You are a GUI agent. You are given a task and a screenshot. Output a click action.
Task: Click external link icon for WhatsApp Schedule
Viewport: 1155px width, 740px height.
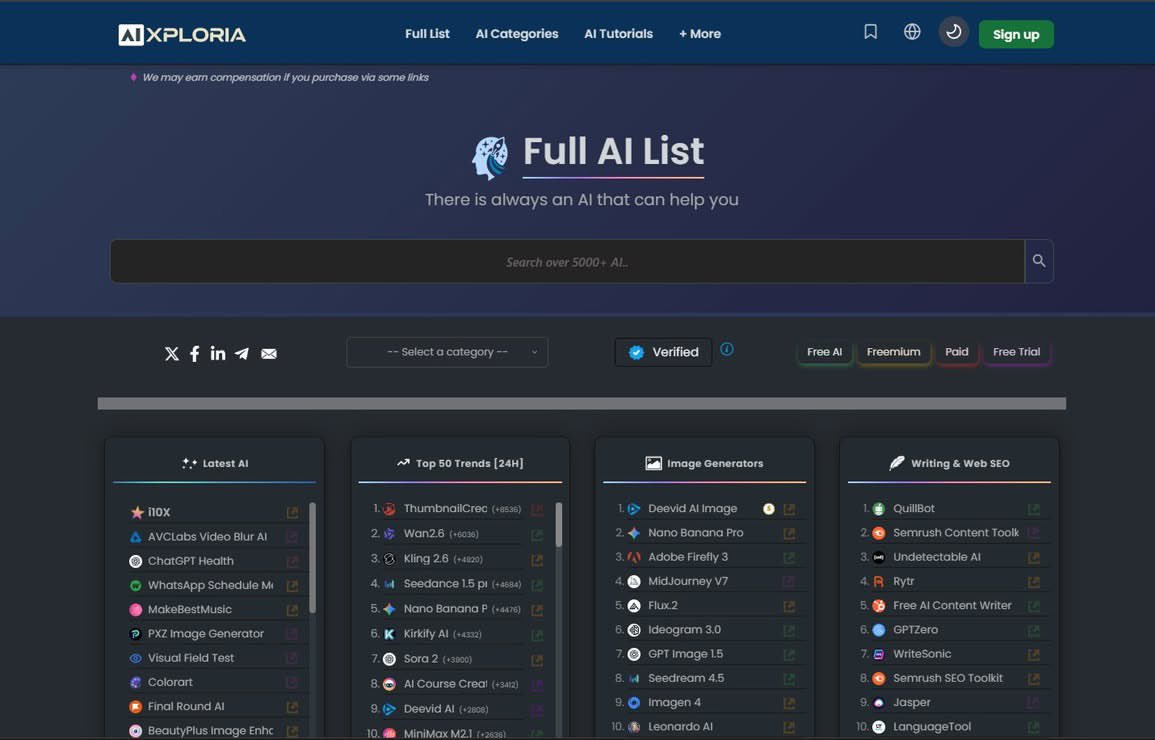click(x=292, y=585)
